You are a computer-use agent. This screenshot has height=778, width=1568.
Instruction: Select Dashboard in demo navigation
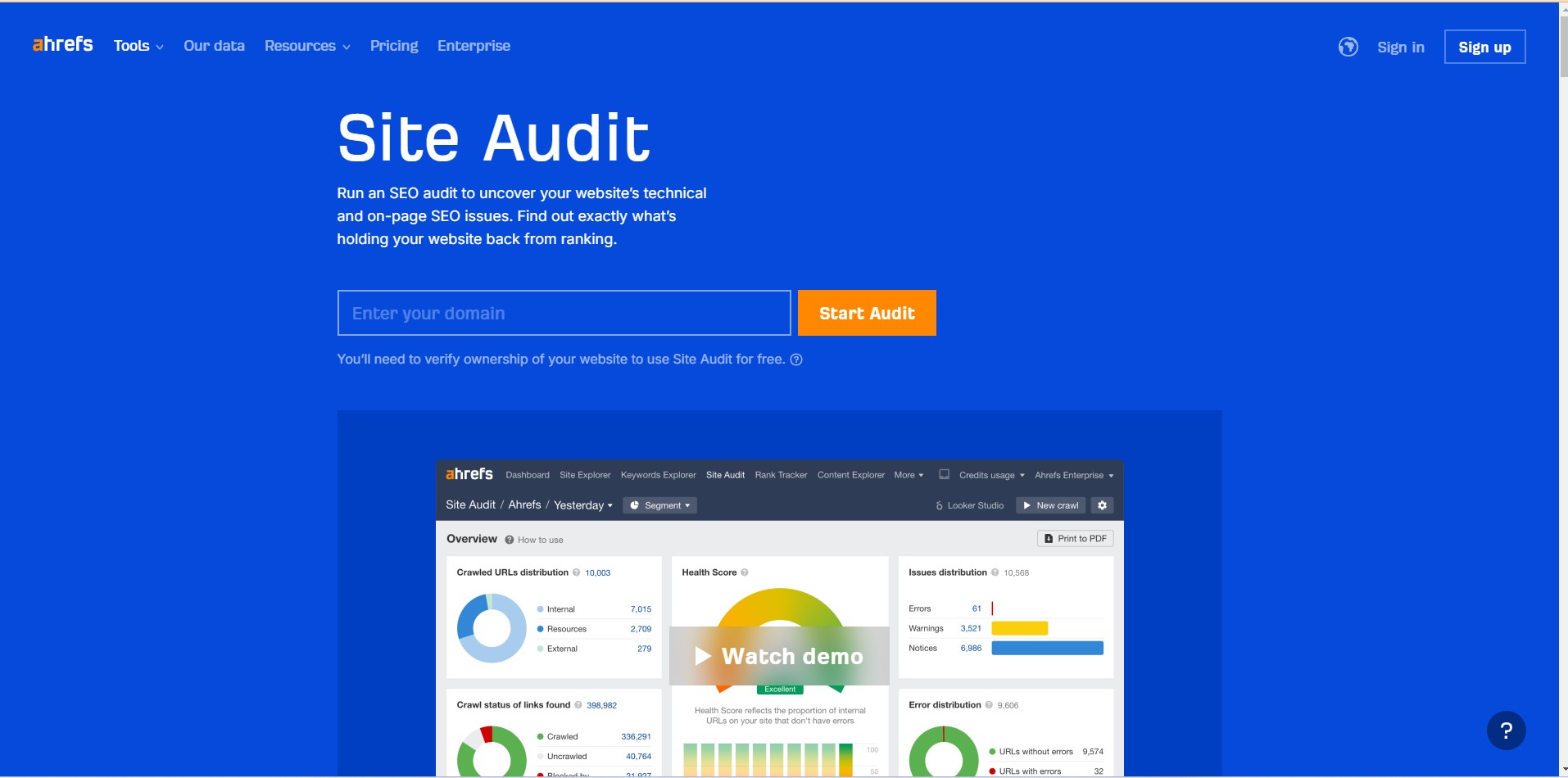click(528, 475)
